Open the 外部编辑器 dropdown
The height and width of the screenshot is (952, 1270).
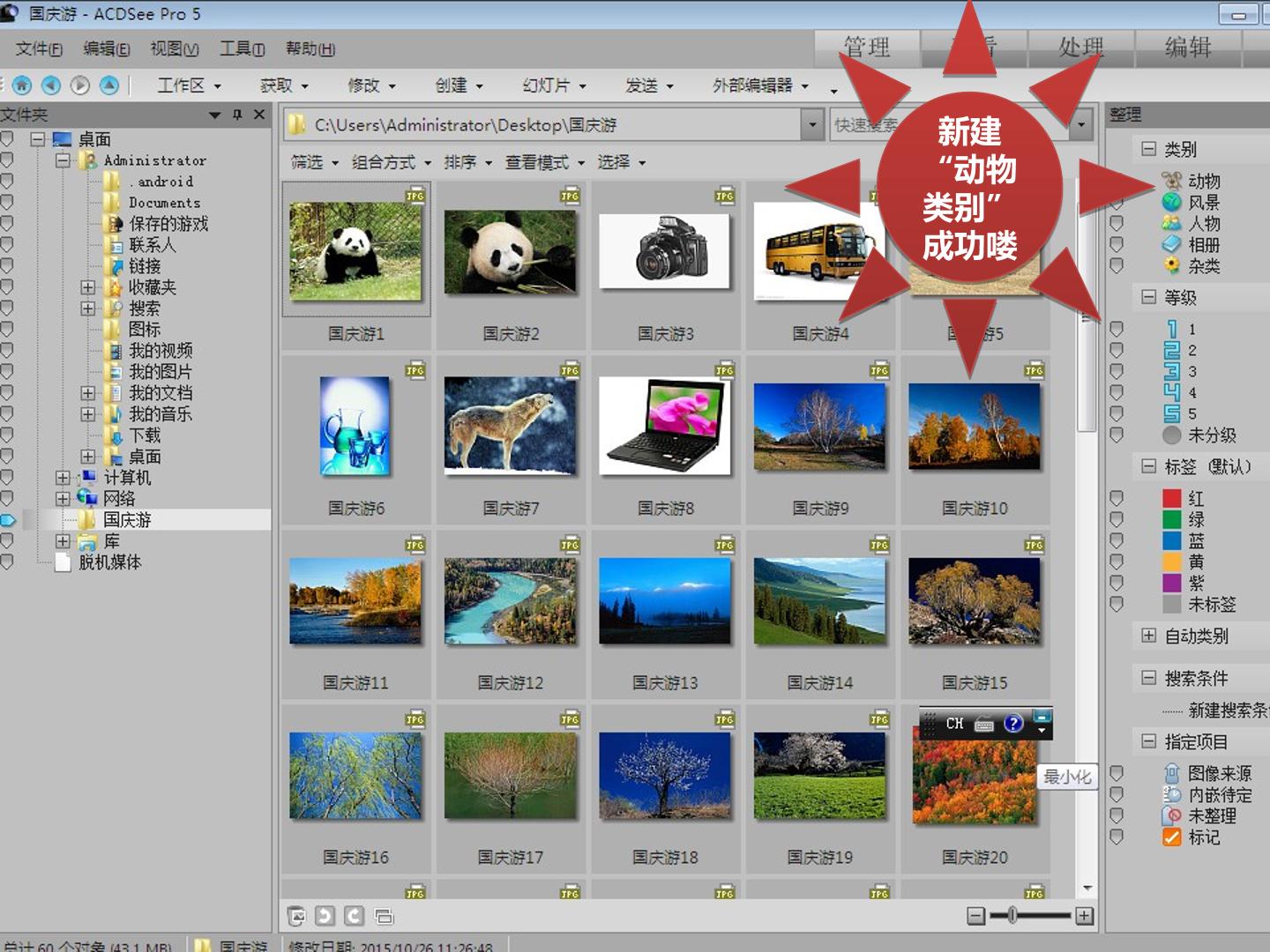click(x=760, y=86)
